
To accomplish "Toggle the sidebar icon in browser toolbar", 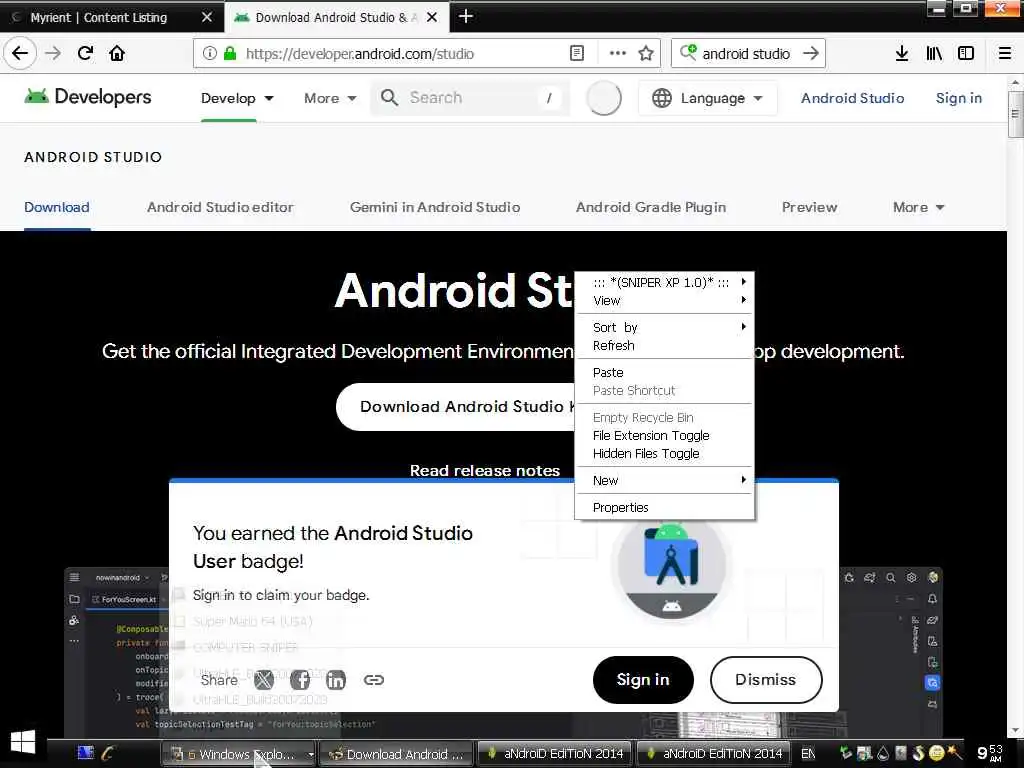I will point(966,54).
